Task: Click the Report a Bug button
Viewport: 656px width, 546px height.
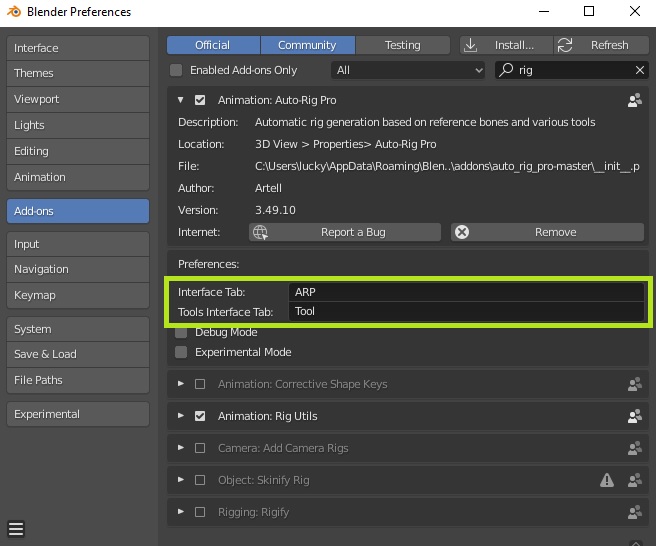Action: pos(345,232)
